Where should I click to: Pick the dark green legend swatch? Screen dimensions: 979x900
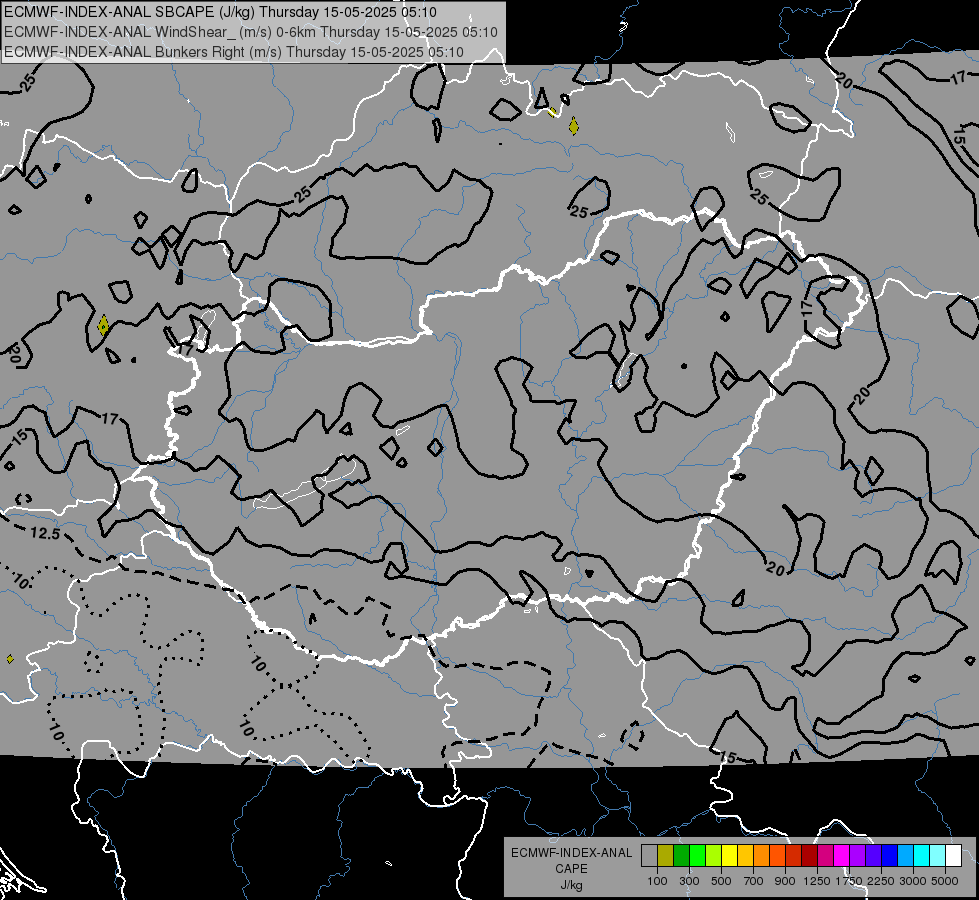[x=681, y=855]
